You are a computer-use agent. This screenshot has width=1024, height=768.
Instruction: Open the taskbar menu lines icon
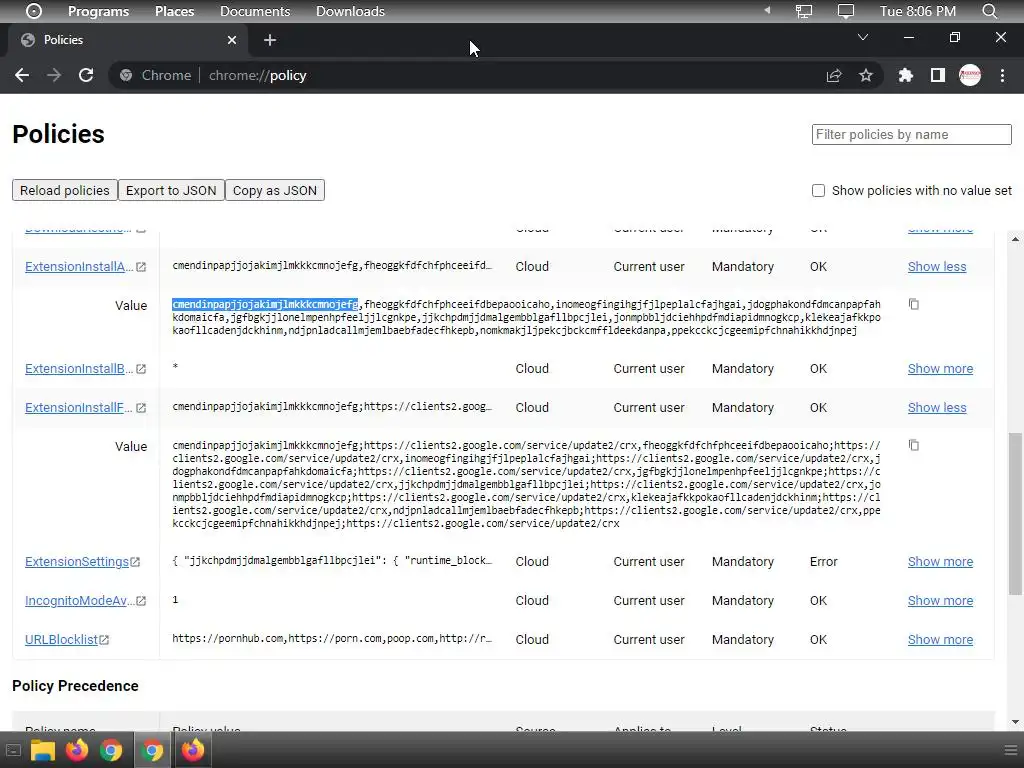pos(1010,750)
